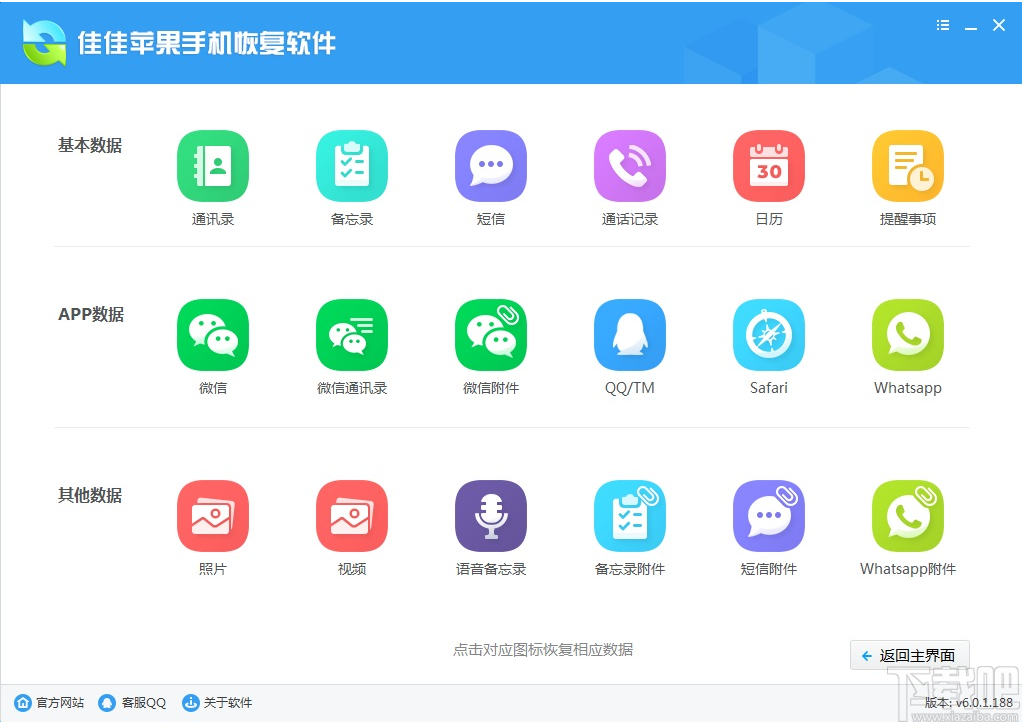Open the 提醒事项 reminders icon

click(x=908, y=166)
